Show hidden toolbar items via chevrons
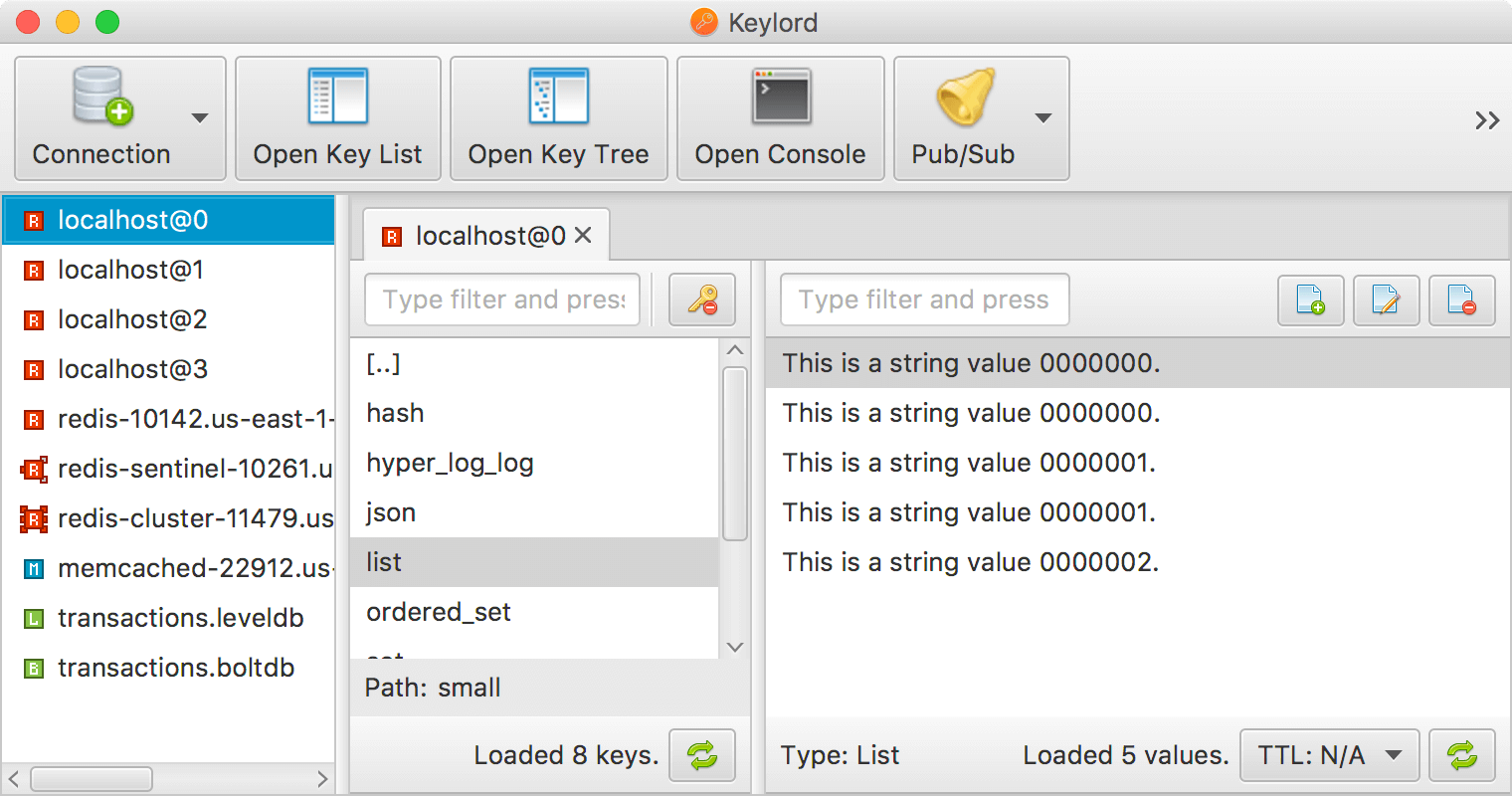1512x796 pixels. coord(1487,120)
